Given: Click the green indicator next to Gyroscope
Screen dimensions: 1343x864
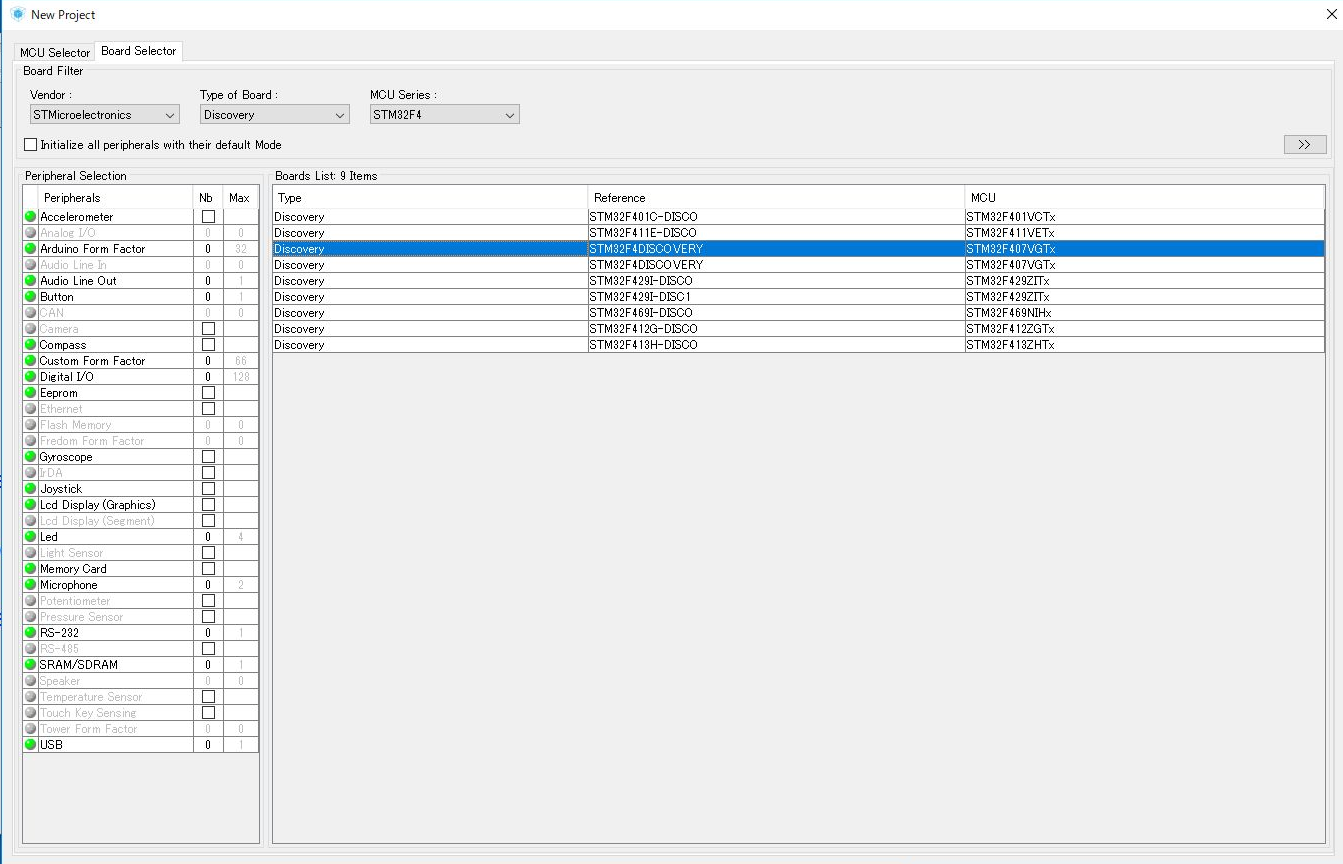Looking at the screenshot, I should click(x=30, y=457).
